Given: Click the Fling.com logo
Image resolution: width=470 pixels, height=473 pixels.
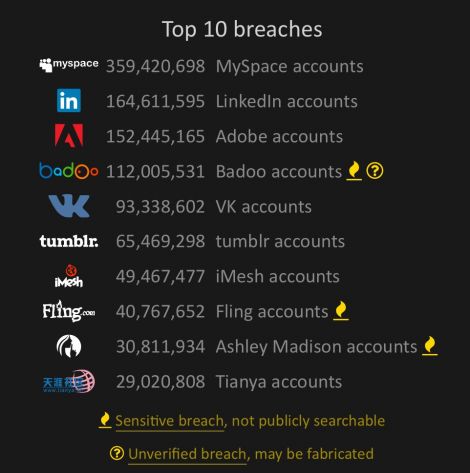Looking at the screenshot, I should tap(69, 311).
